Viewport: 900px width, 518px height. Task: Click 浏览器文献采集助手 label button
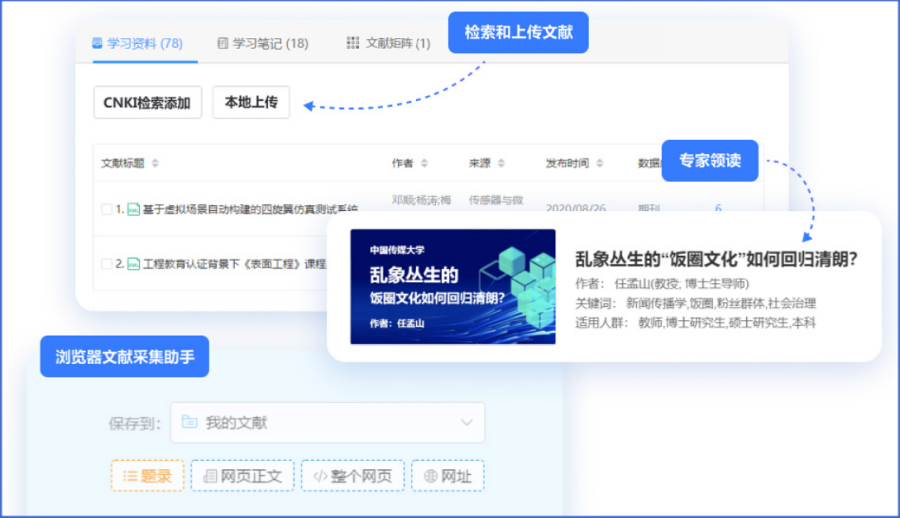coord(125,357)
